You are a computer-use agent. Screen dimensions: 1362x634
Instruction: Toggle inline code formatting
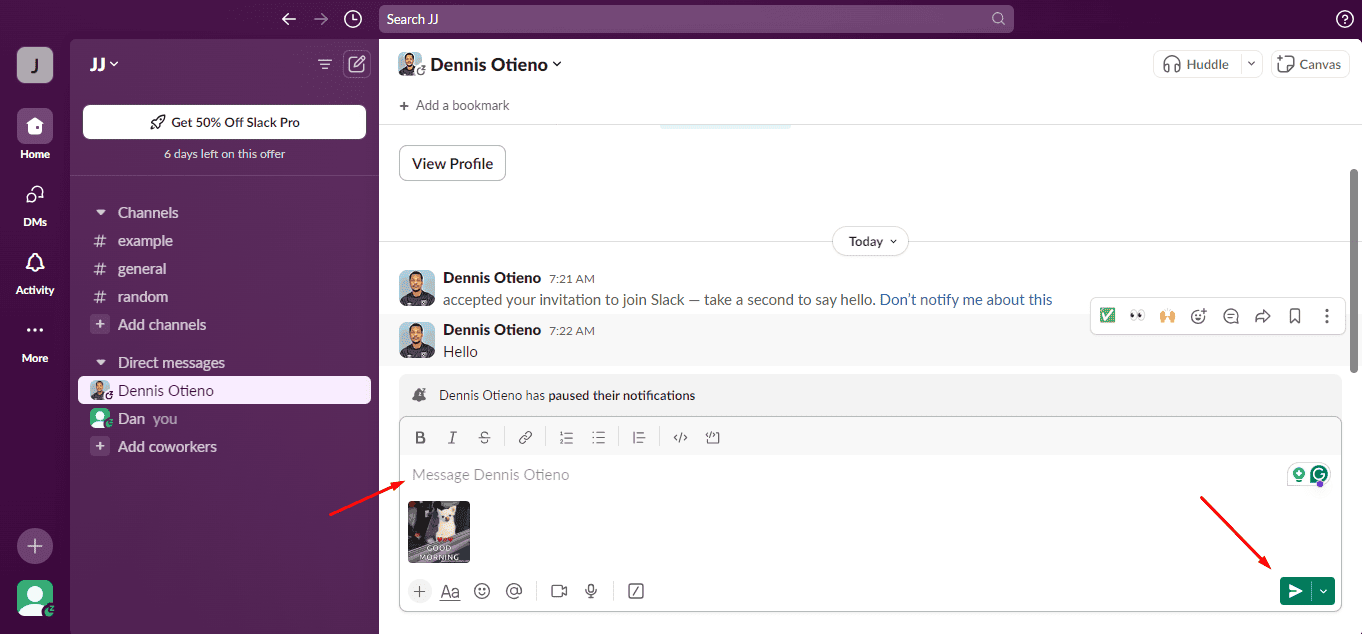pyautogui.click(x=680, y=437)
